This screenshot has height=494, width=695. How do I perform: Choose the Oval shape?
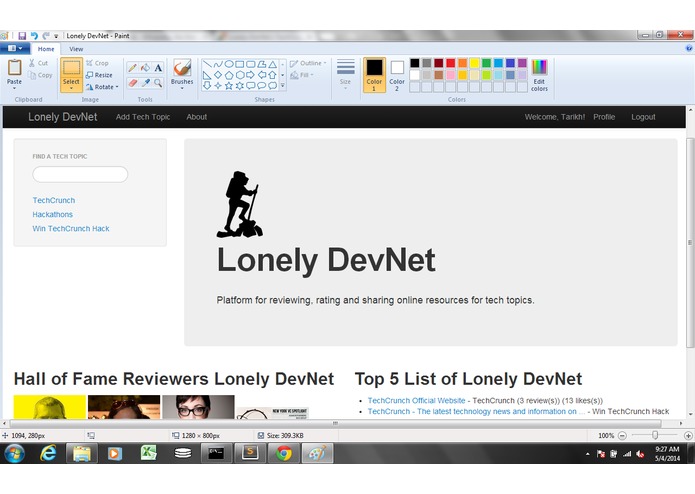(229, 64)
